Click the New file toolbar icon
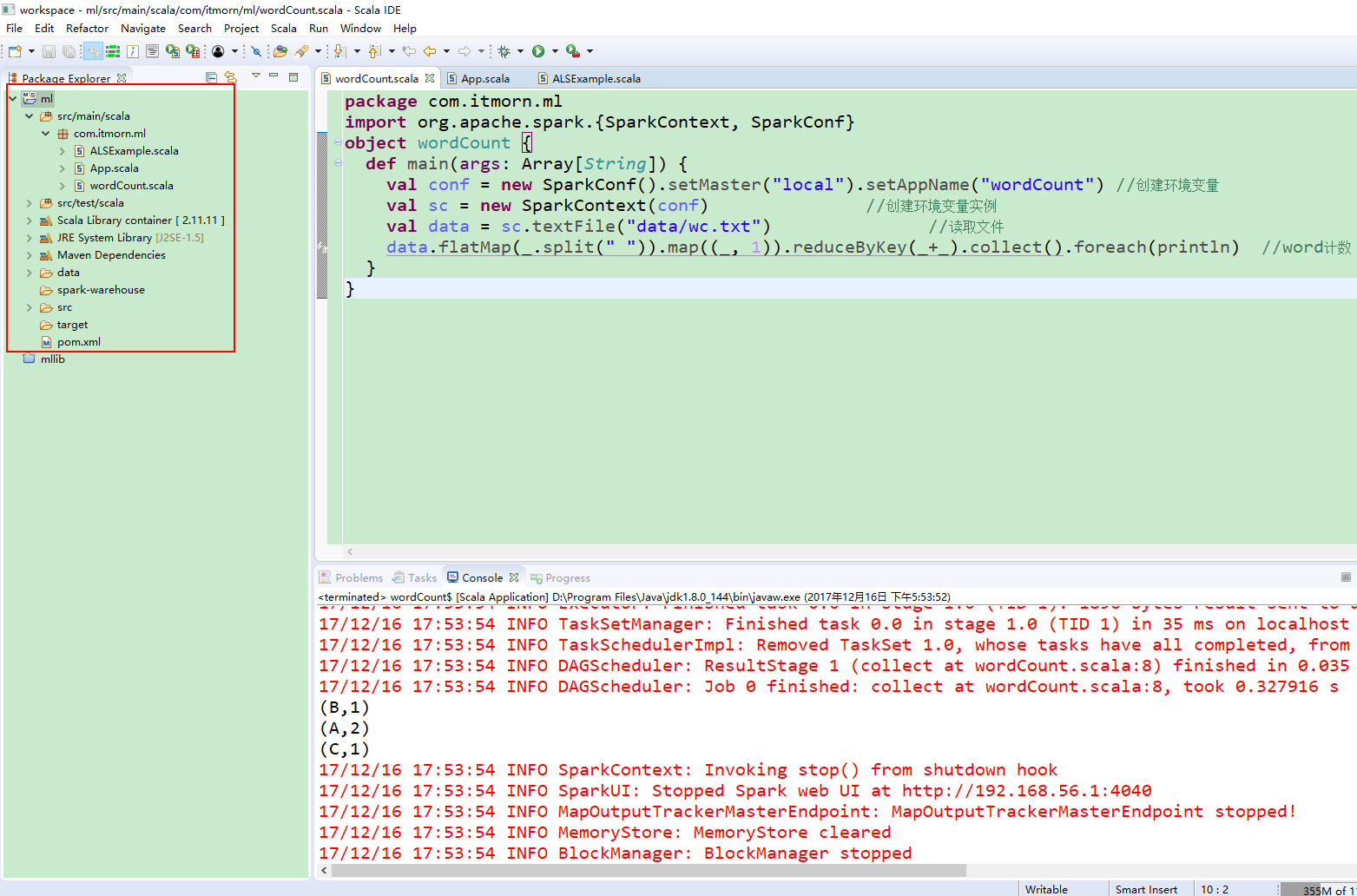 point(15,51)
